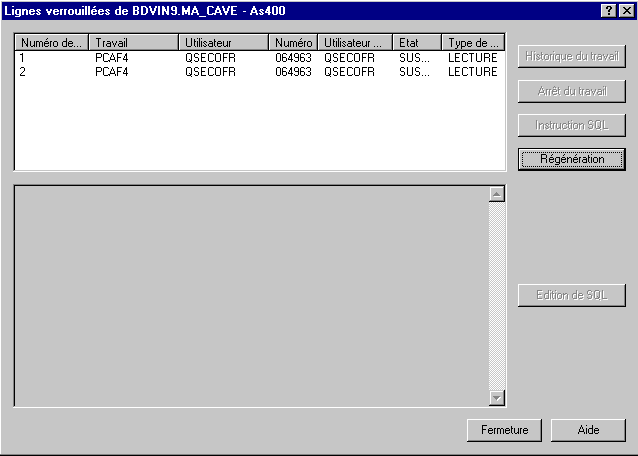Click the question mark help icon in title bar
Screen dimensions: 638x456
(x=608, y=10)
